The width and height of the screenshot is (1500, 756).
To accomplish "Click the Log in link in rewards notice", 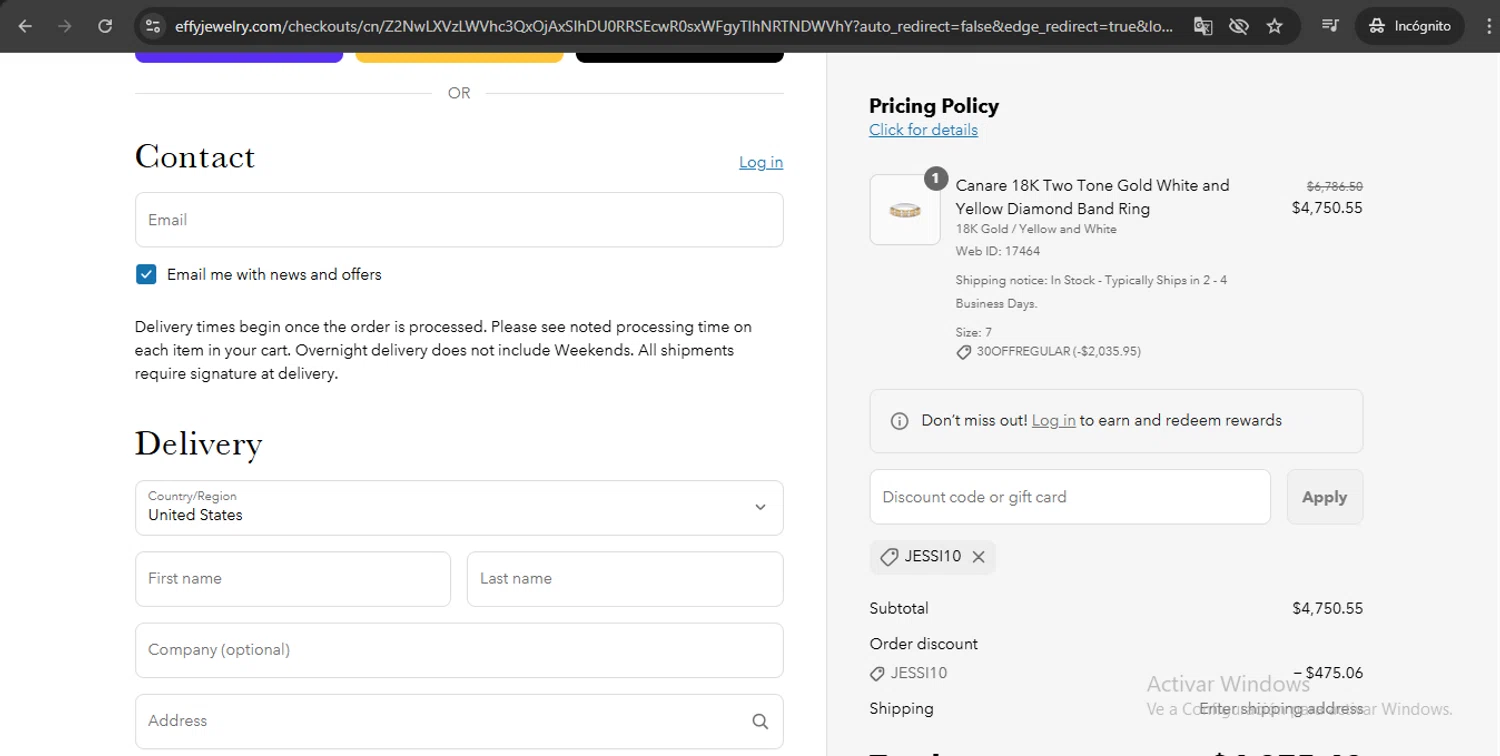I will (x=1053, y=421).
